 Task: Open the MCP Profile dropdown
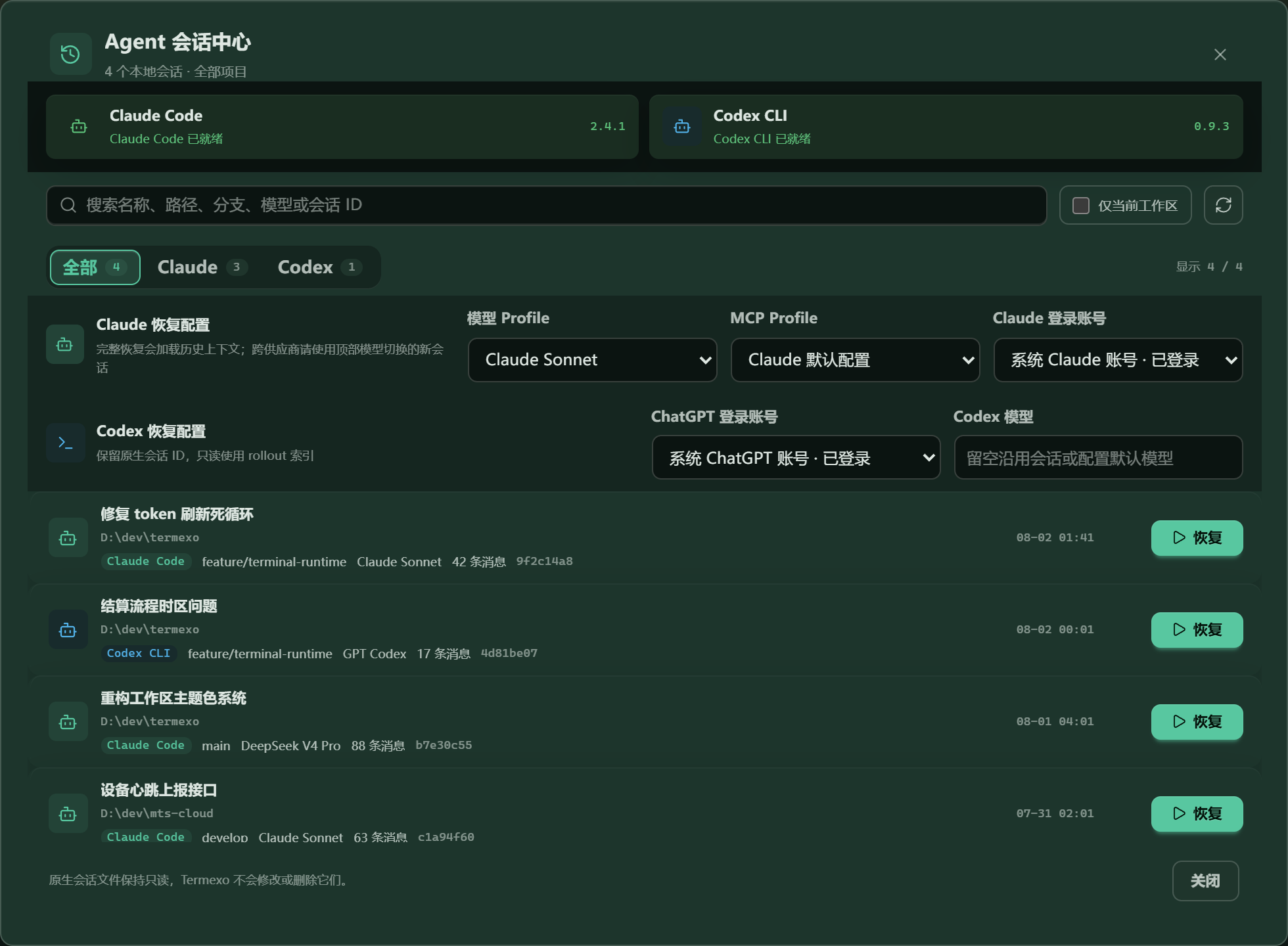(x=855, y=360)
